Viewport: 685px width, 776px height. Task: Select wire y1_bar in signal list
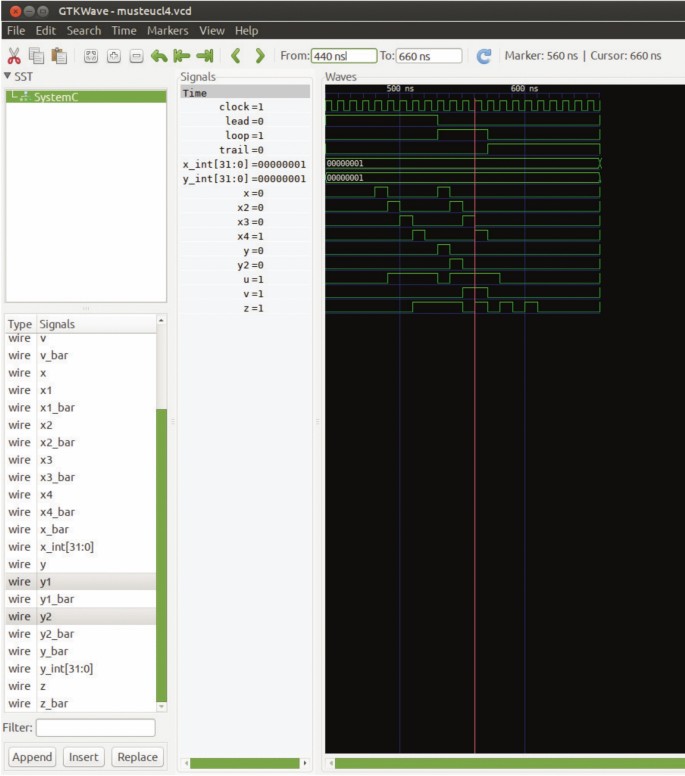(x=81, y=599)
